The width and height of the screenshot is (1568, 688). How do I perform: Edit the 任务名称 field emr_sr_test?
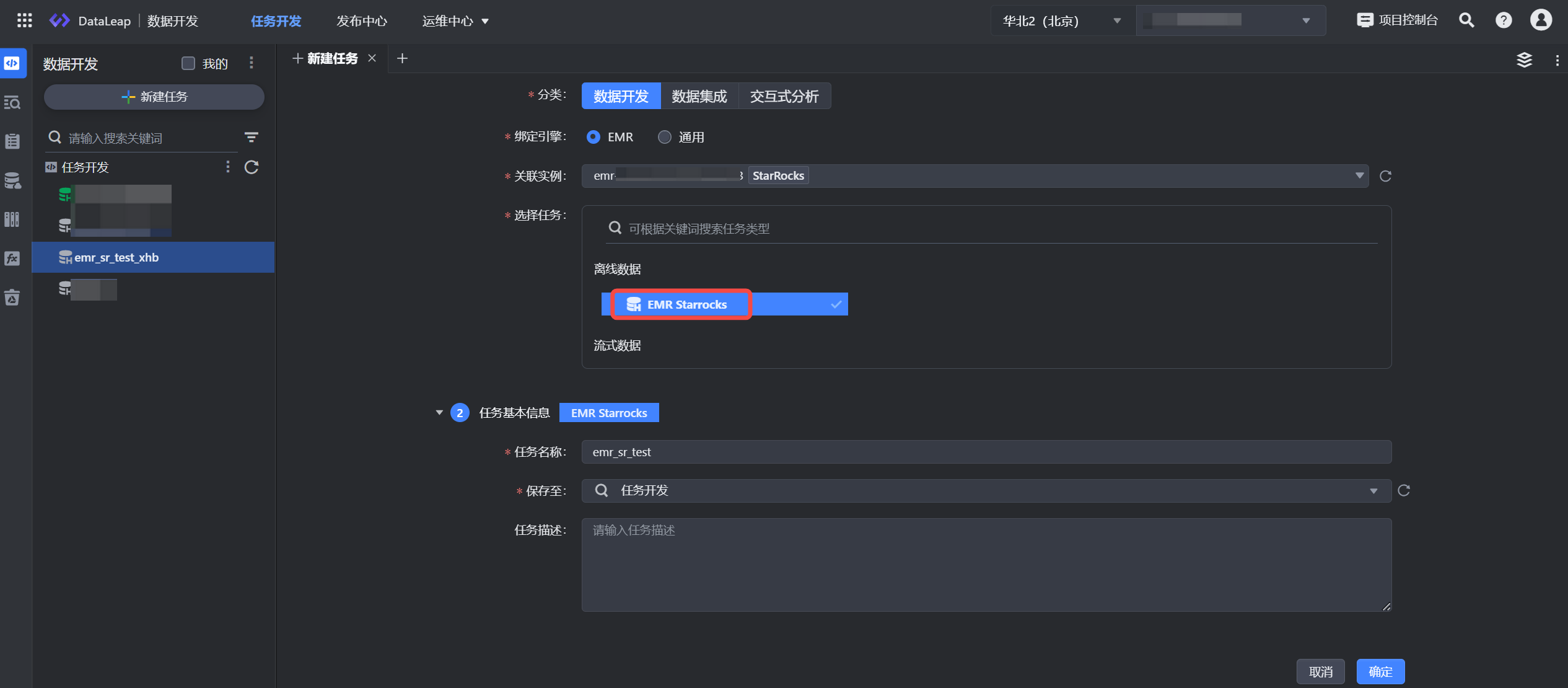986,452
